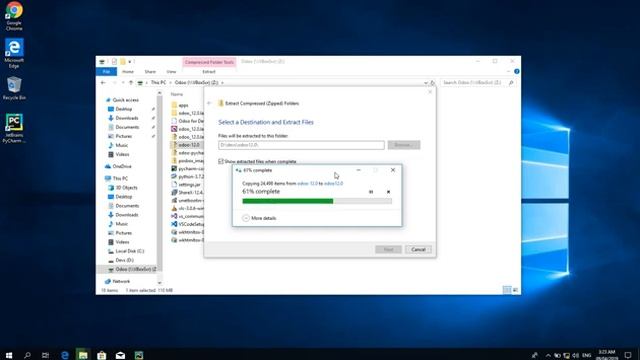Click back arrow in Extract wizard
Image resolution: width=640 pixels, height=360 pixels.
pos(209,103)
